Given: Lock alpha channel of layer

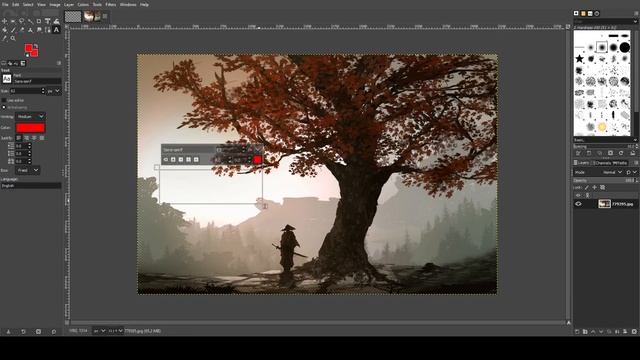Looking at the screenshot, I should [602, 187].
